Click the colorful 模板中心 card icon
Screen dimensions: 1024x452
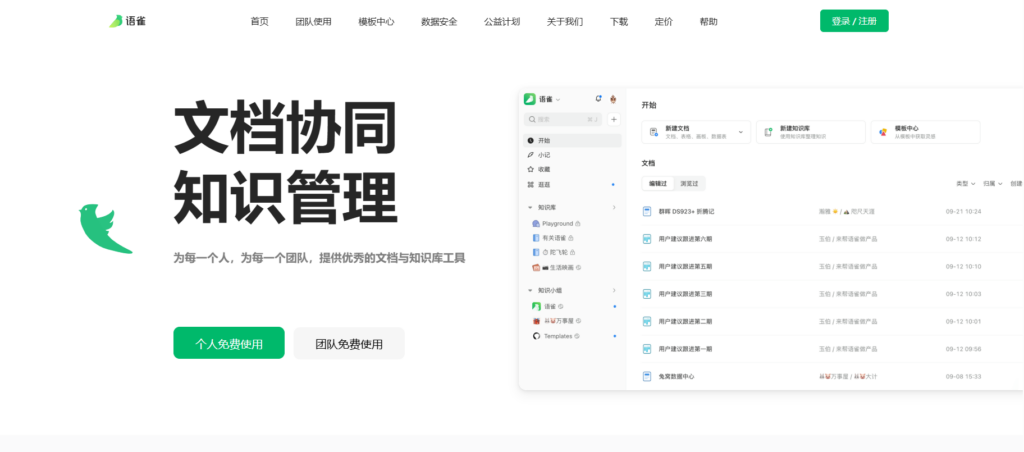(x=883, y=132)
